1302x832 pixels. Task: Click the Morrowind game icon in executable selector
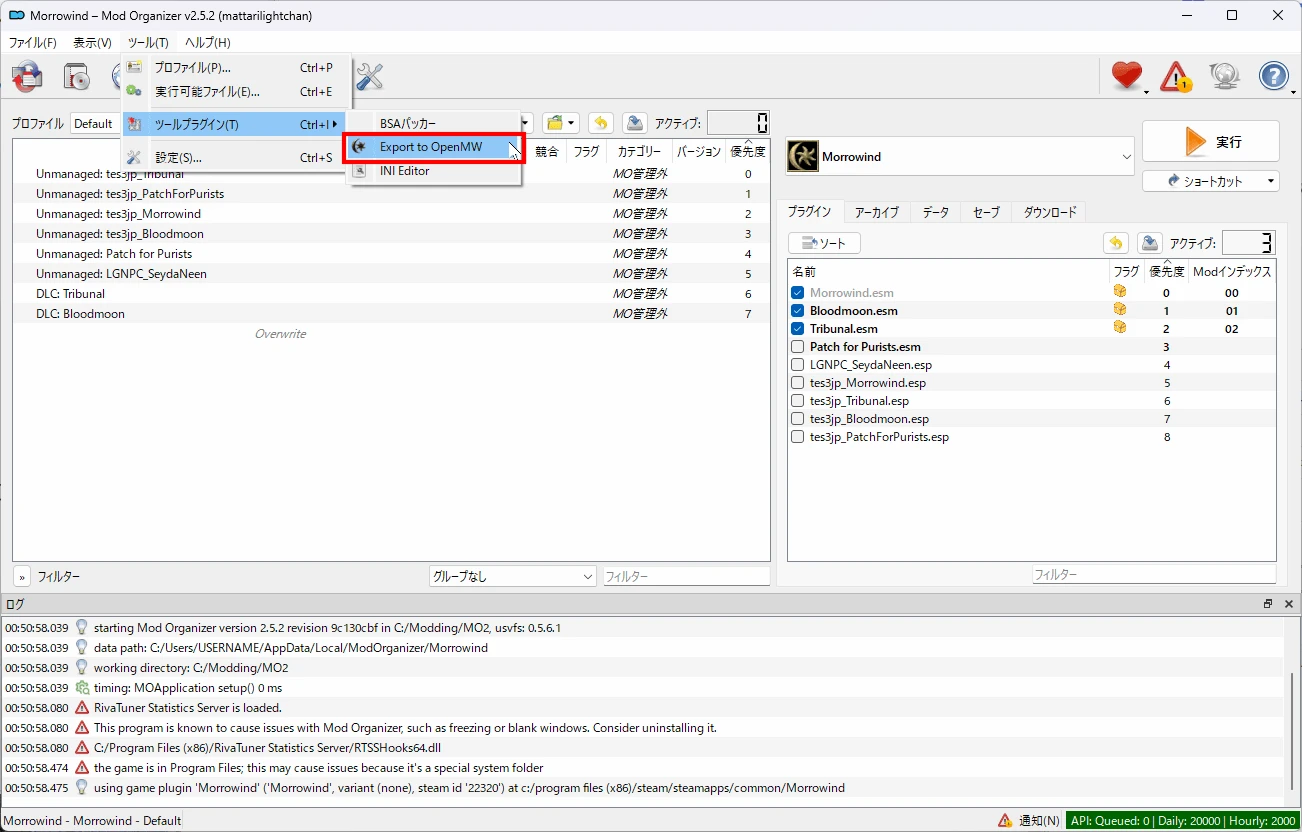[x=803, y=157]
